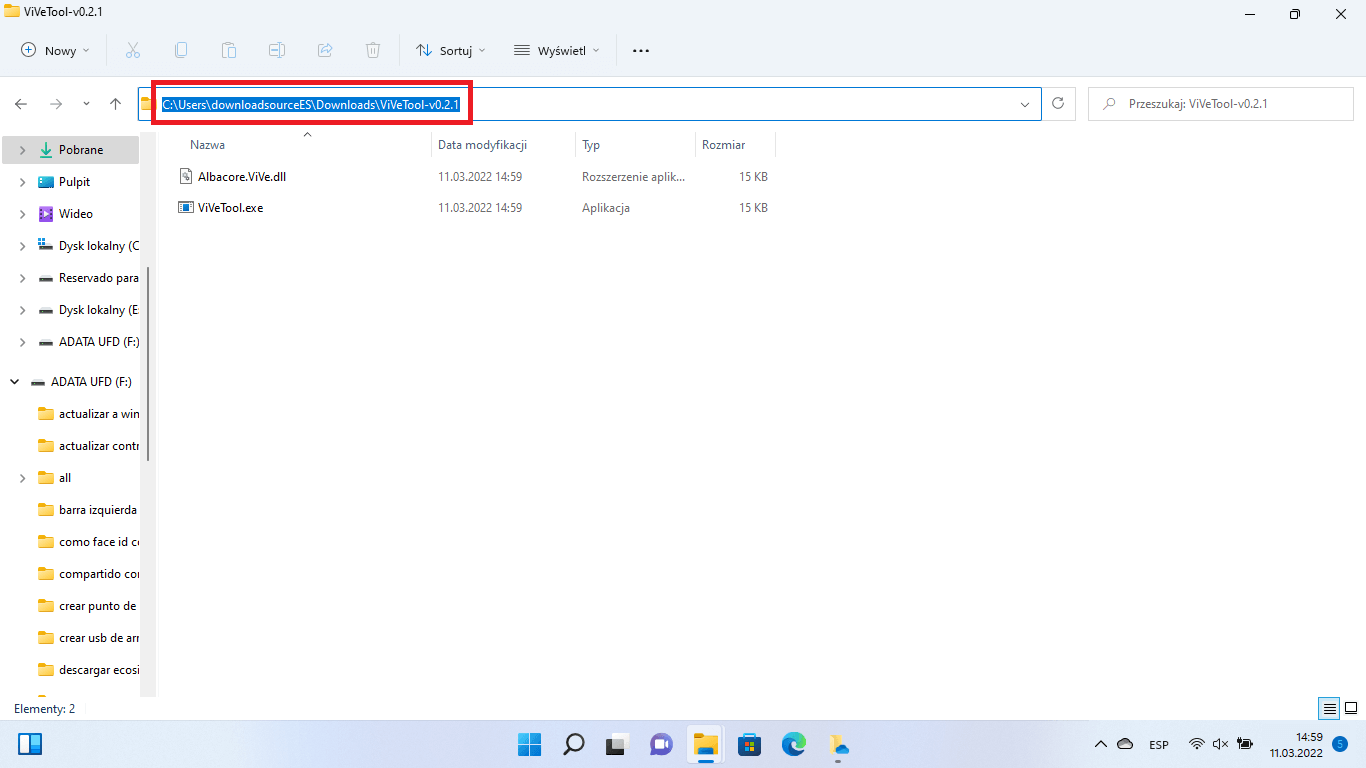Image resolution: width=1366 pixels, height=768 pixels.
Task: Click the Rename icon in toolbar
Action: 277,50
